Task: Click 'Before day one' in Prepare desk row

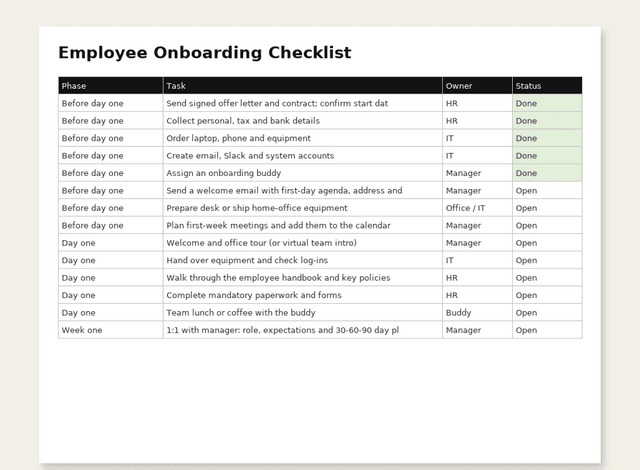Action: tap(111, 208)
